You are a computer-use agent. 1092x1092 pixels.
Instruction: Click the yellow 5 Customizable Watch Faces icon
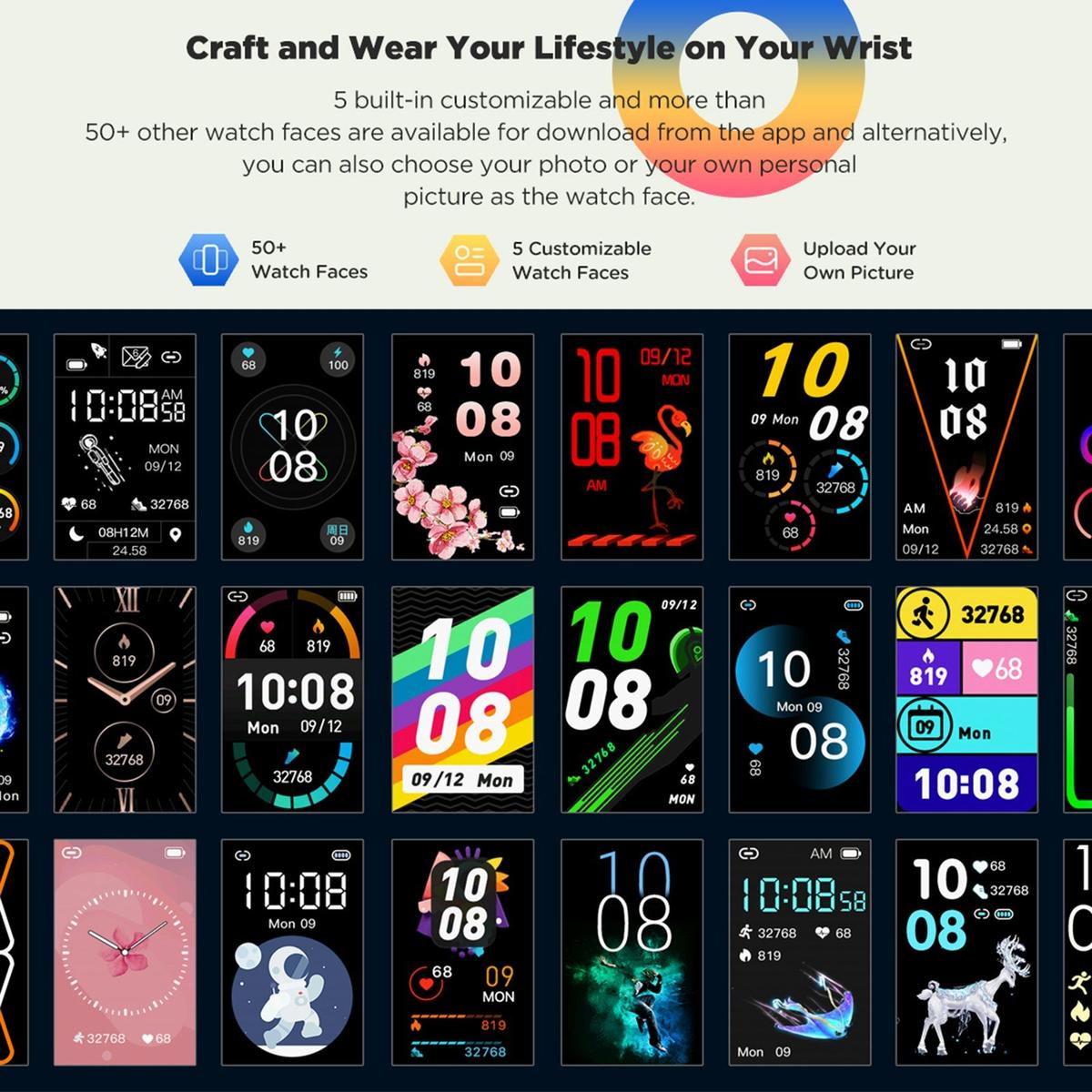pyautogui.click(x=470, y=259)
